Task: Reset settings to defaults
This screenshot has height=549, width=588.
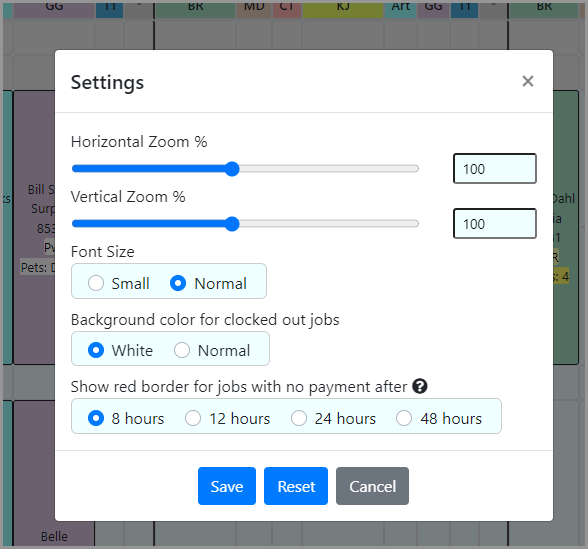Action: click(296, 486)
